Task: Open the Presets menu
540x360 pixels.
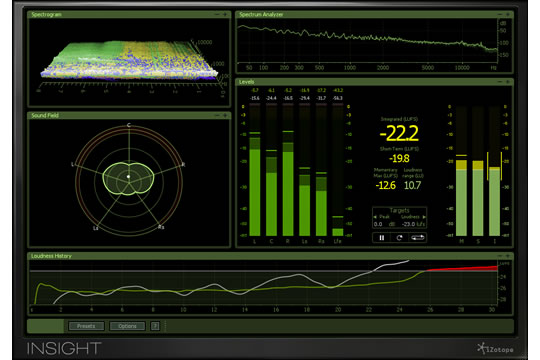Action: pos(86,326)
